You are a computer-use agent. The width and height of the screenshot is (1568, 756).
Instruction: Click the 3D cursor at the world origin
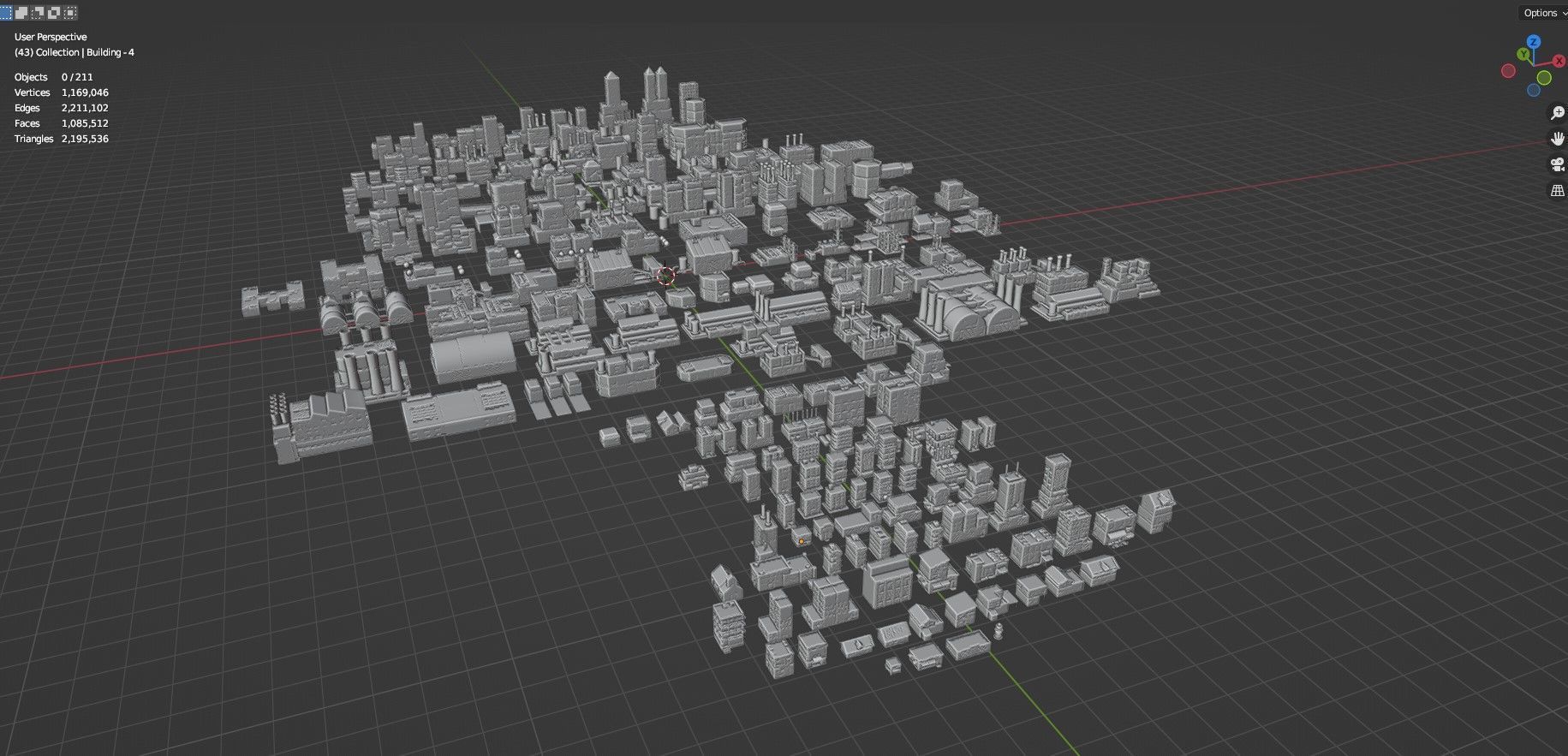tap(665, 275)
